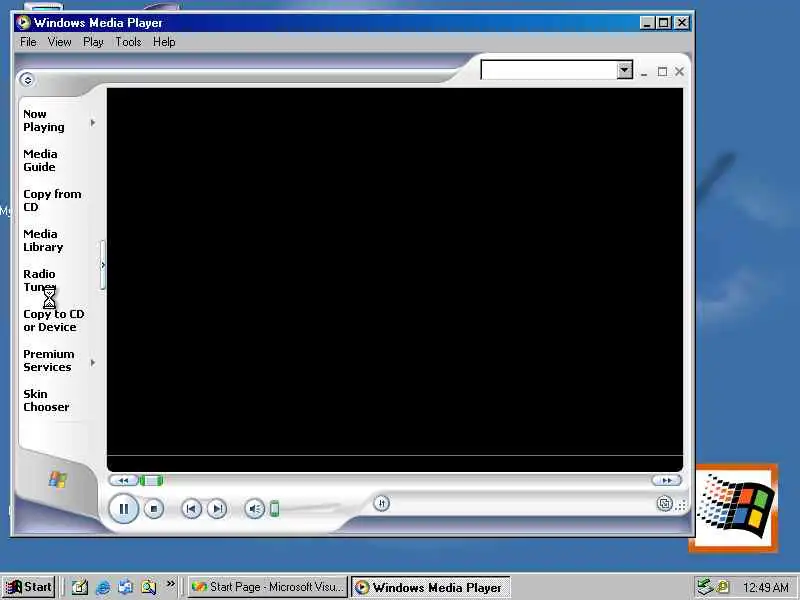
Task: Minimize the inner player frame
Action: tap(644, 72)
